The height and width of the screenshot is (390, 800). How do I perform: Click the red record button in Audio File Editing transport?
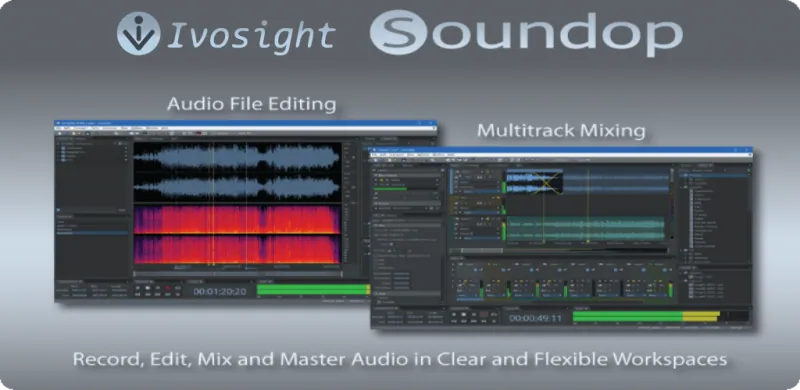[x=167, y=288]
